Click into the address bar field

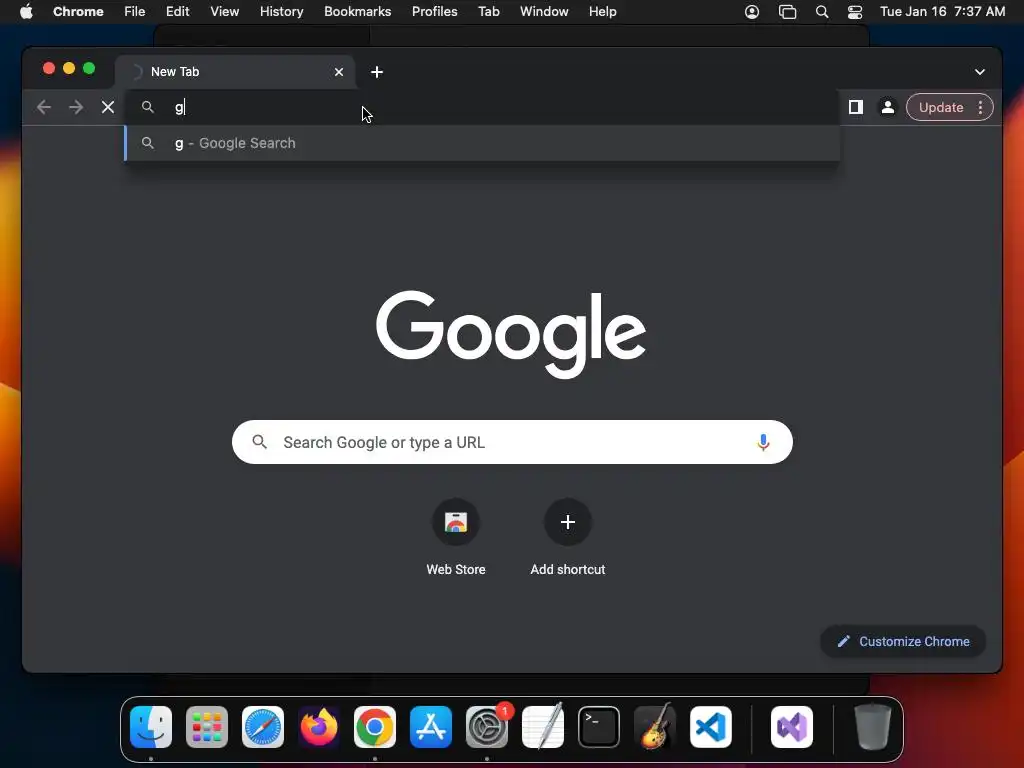[x=482, y=107]
